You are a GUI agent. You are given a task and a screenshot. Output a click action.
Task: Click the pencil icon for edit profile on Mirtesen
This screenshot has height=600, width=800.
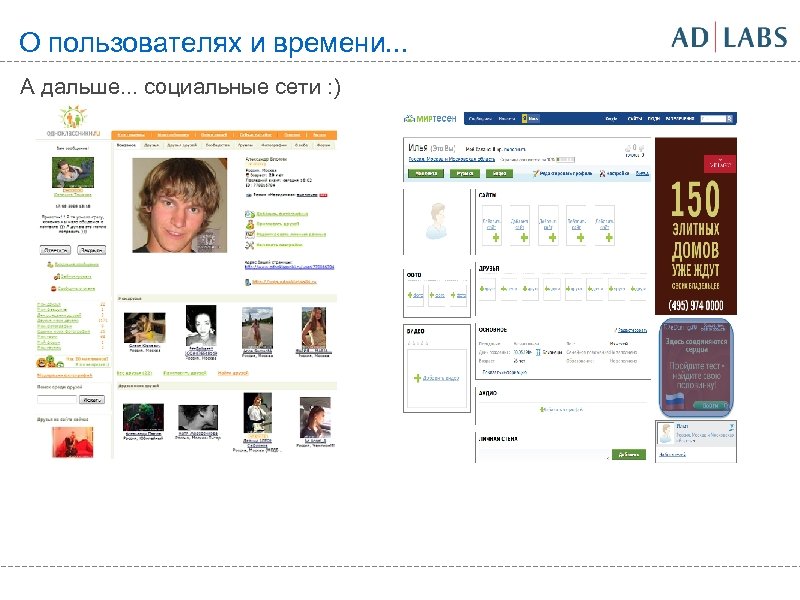(x=536, y=173)
